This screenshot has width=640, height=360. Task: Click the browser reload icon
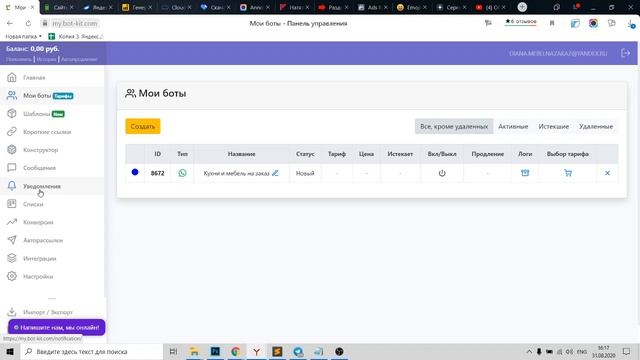point(28,23)
